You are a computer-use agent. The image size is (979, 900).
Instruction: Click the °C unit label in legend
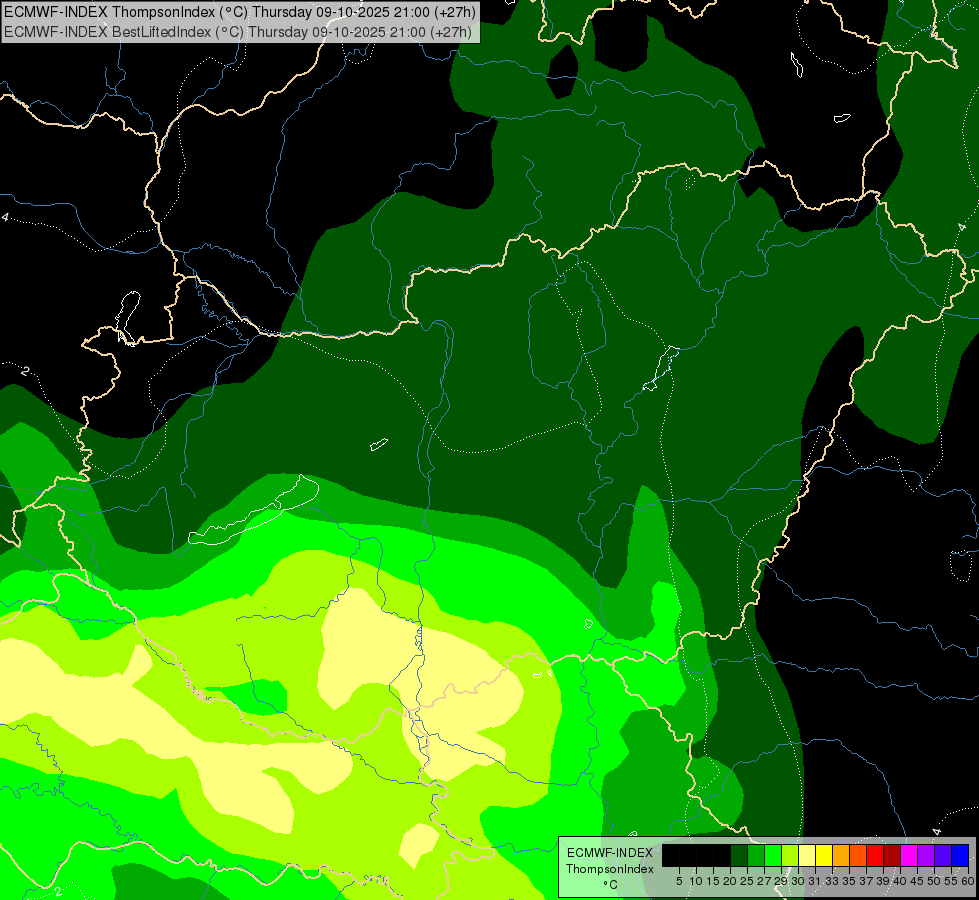pos(609,885)
